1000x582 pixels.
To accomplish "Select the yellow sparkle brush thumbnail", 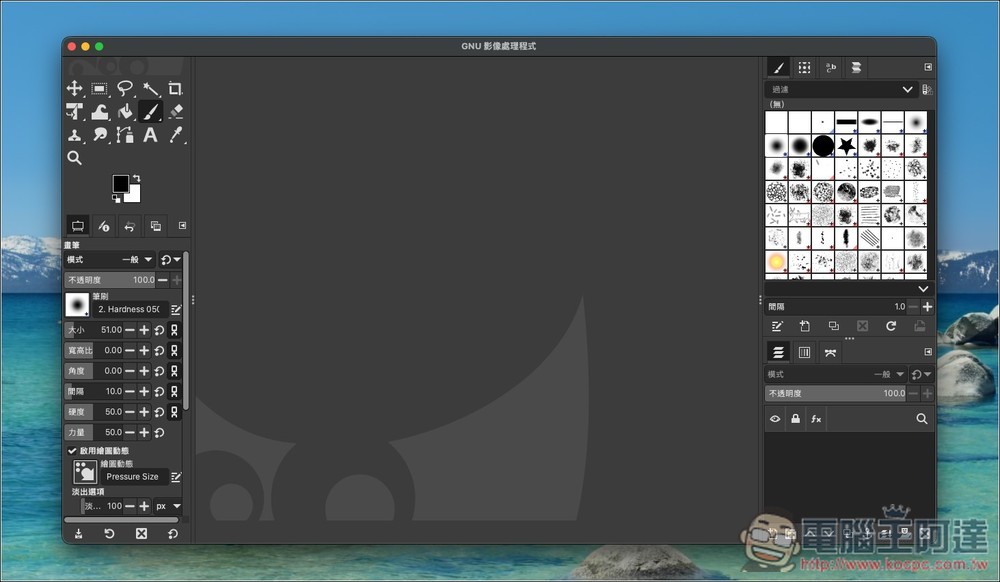I will (x=776, y=261).
